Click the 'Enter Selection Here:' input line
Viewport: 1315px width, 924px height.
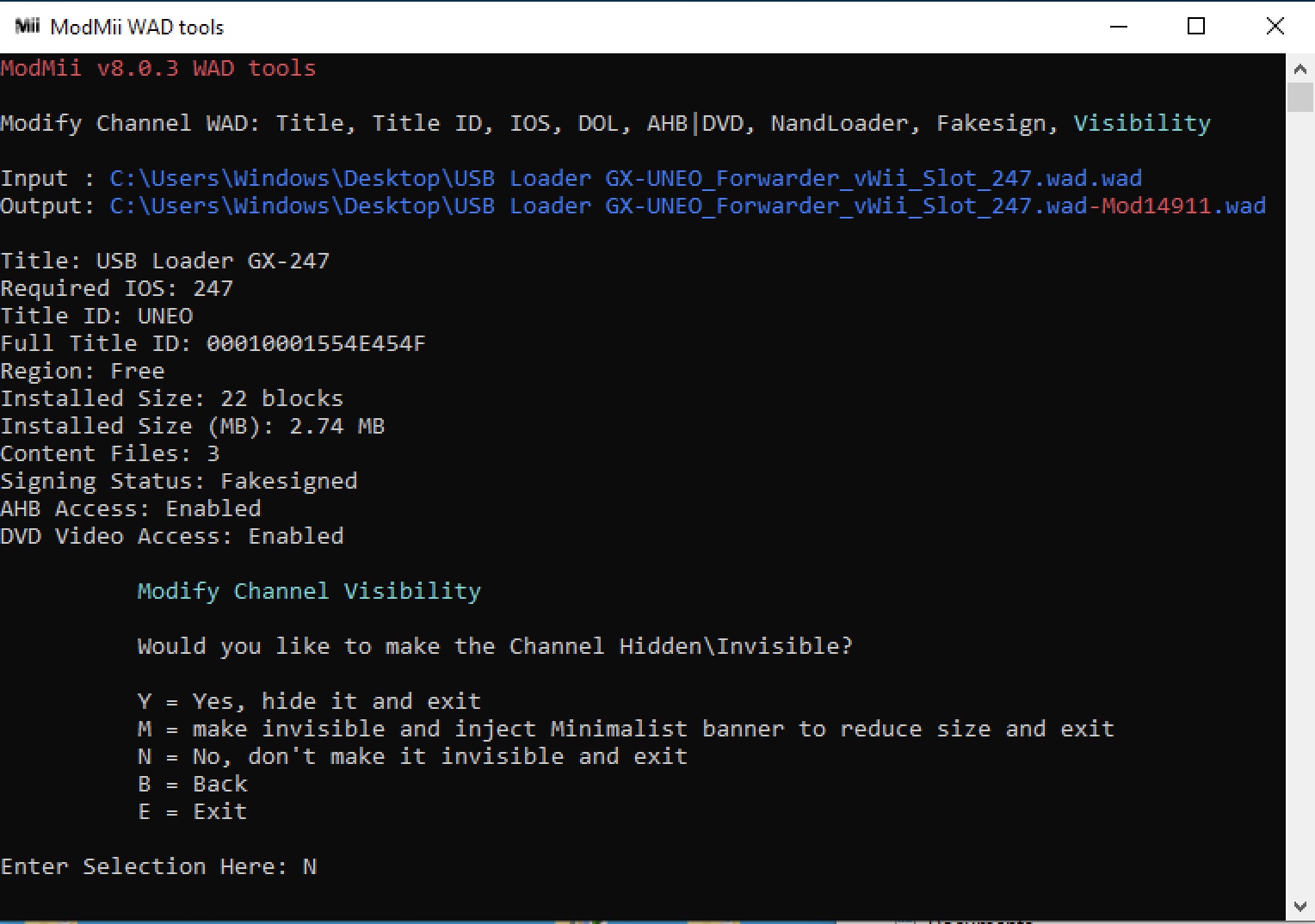click(158, 866)
